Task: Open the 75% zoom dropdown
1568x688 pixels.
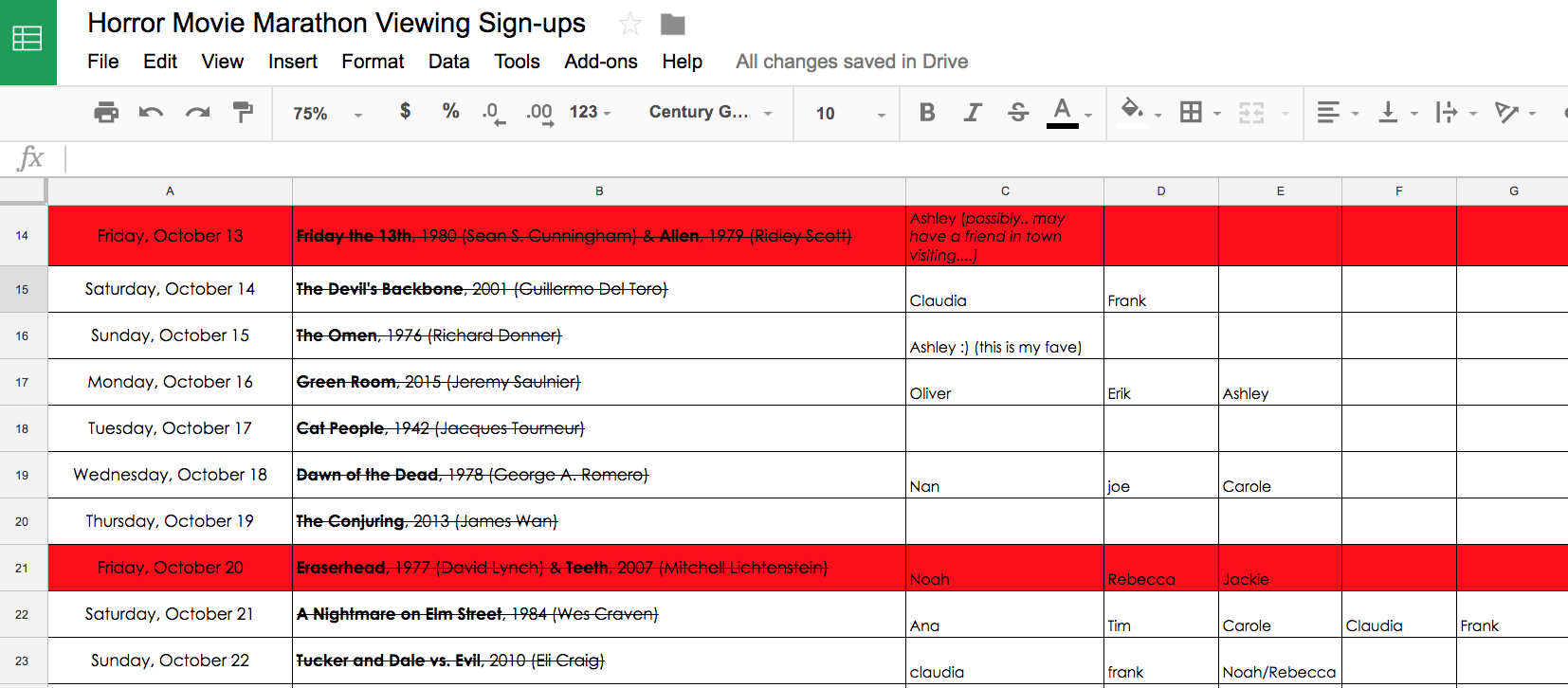Action: (327, 114)
